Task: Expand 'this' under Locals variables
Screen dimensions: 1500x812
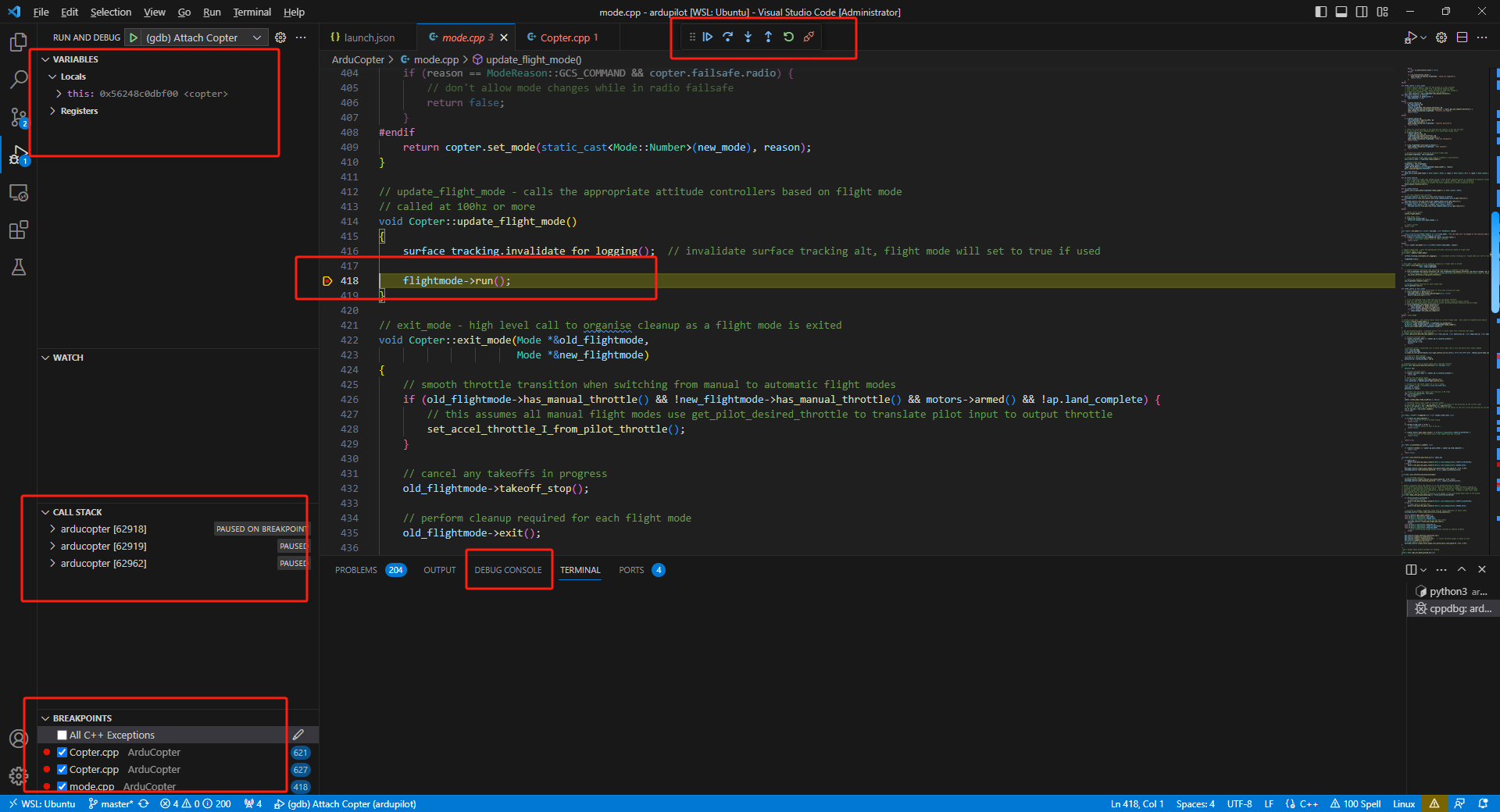Action: pos(58,93)
